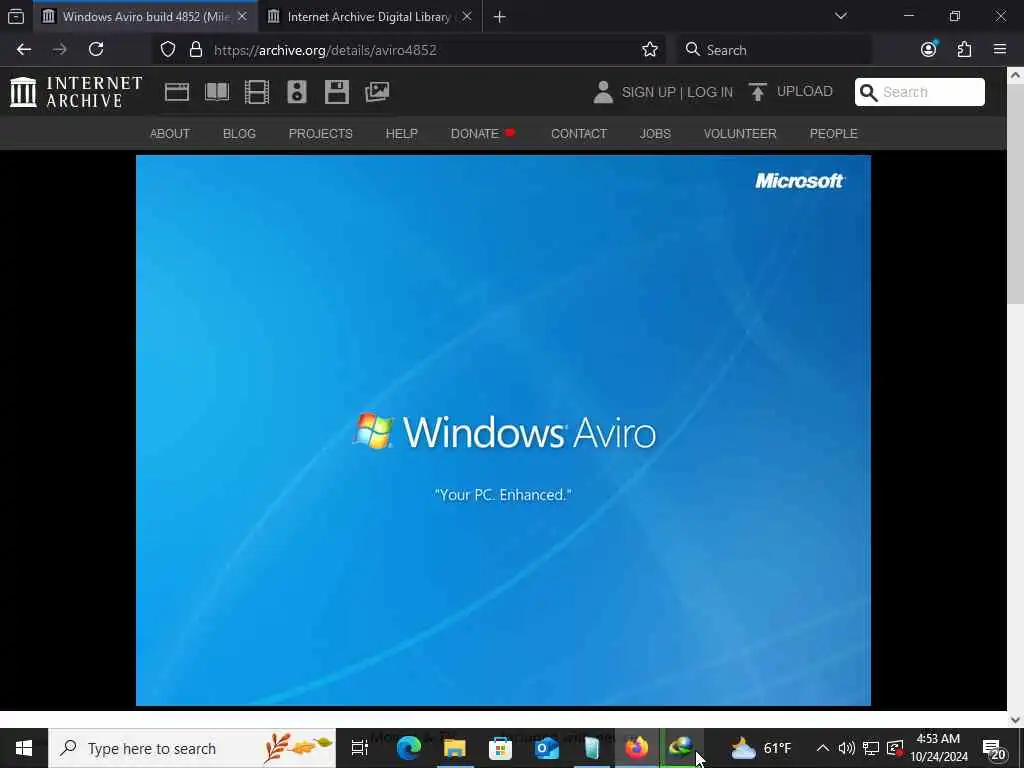The height and width of the screenshot is (768, 1024).
Task: Click the user avatar icon
Action: (x=603, y=92)
